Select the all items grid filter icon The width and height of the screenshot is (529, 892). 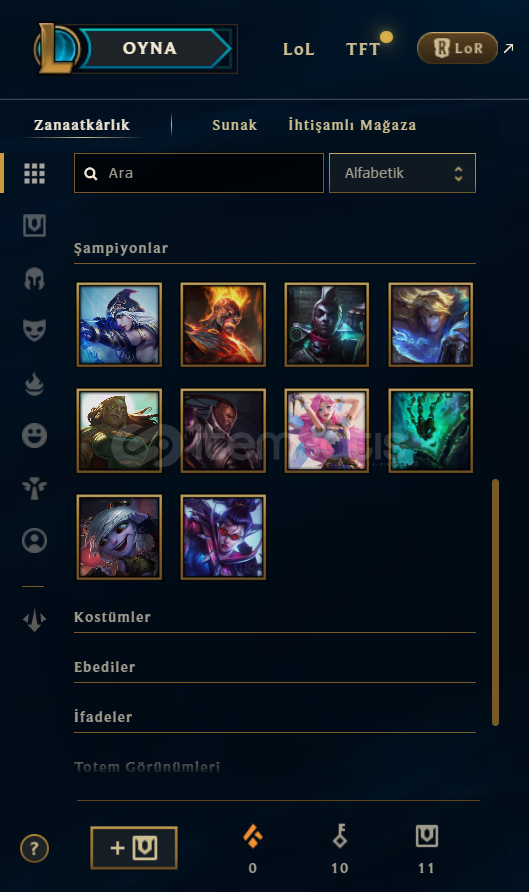[x=34, y=173]
